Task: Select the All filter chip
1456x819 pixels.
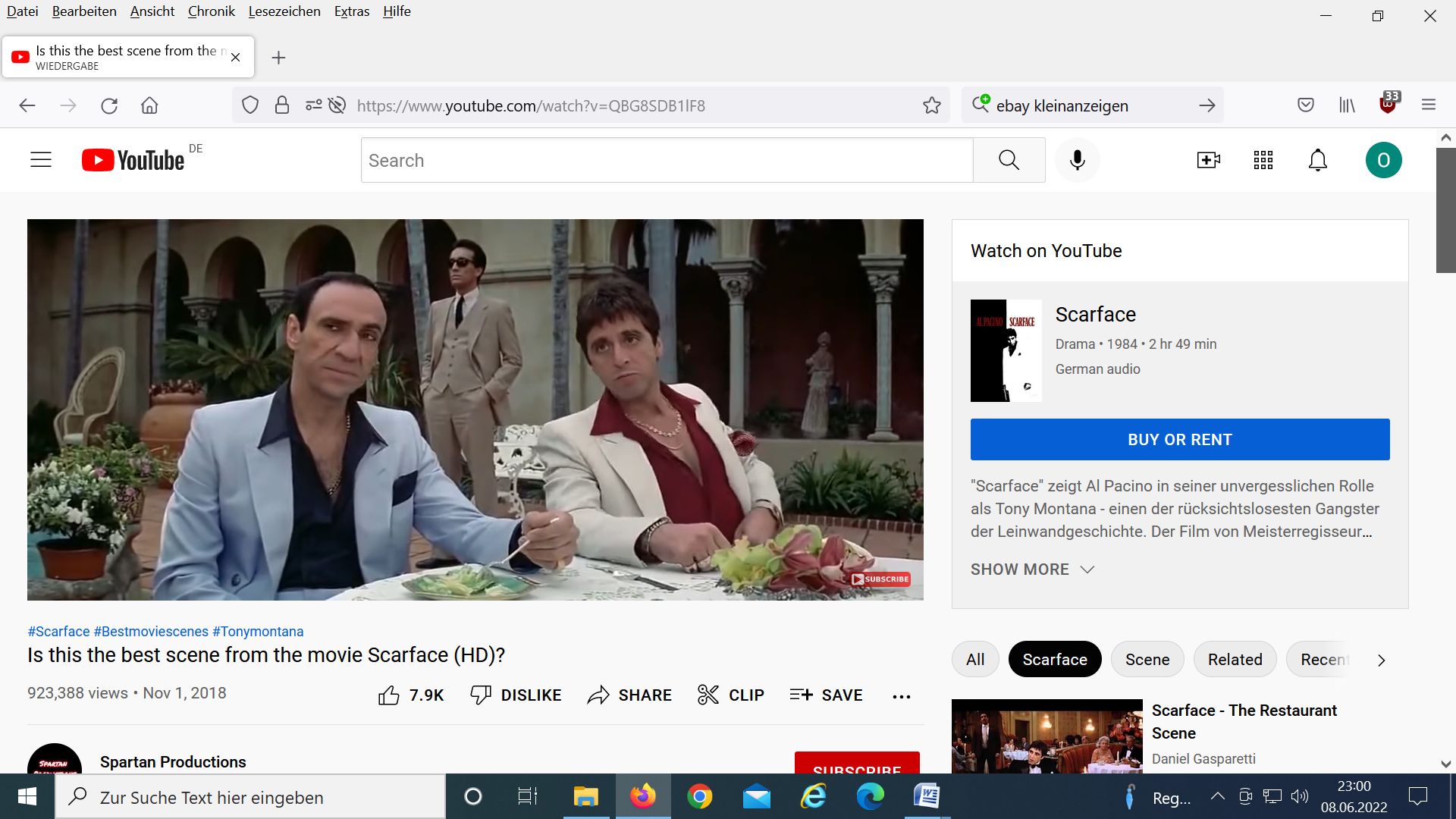Action: pos(975,659)
